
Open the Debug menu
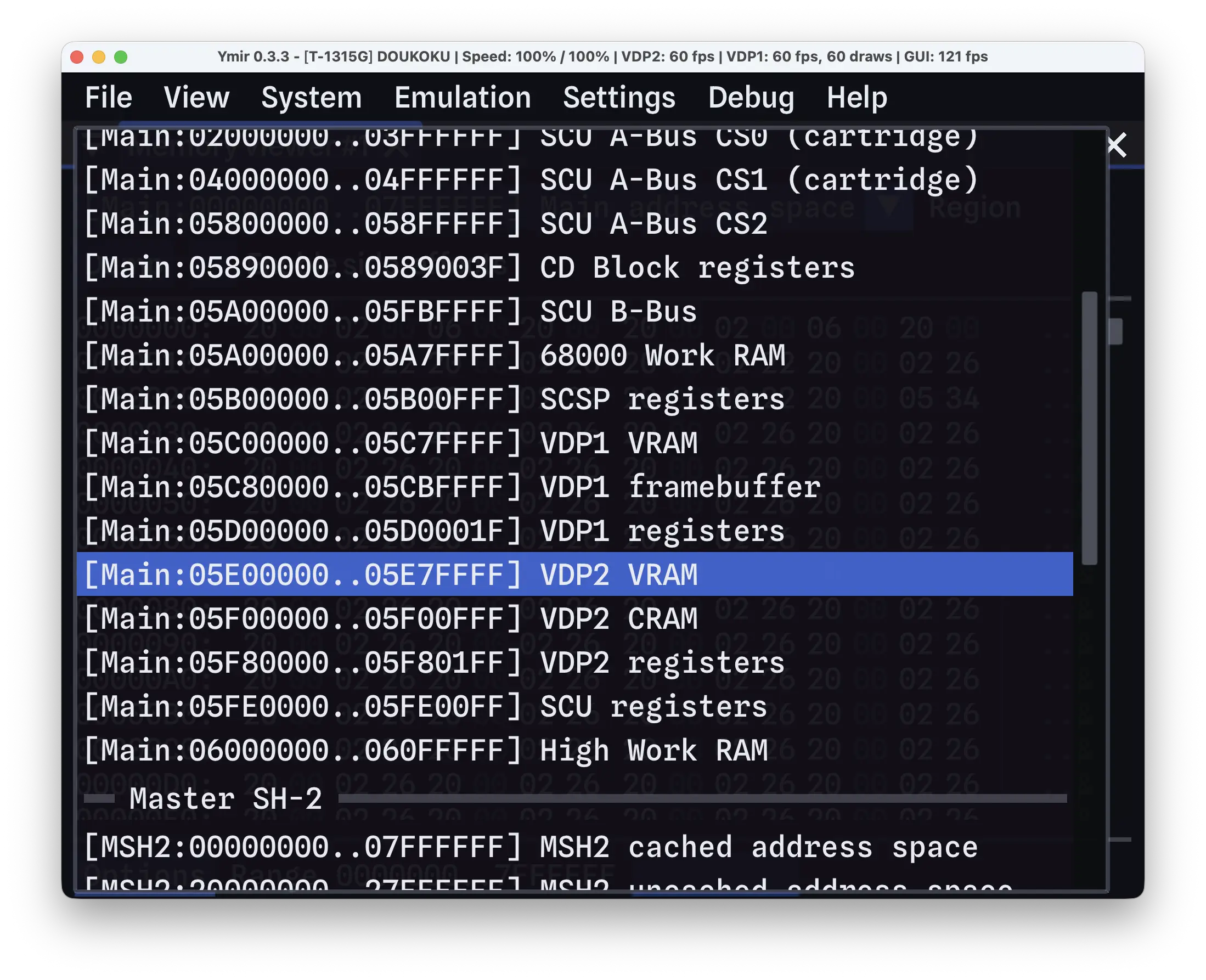coord(751,97)
